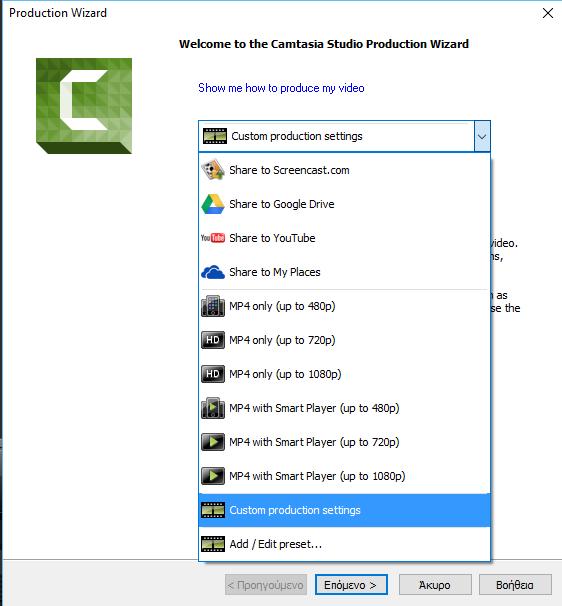Pick Share to YouTube option
The image size is (562, 606).
pos(344,238)
